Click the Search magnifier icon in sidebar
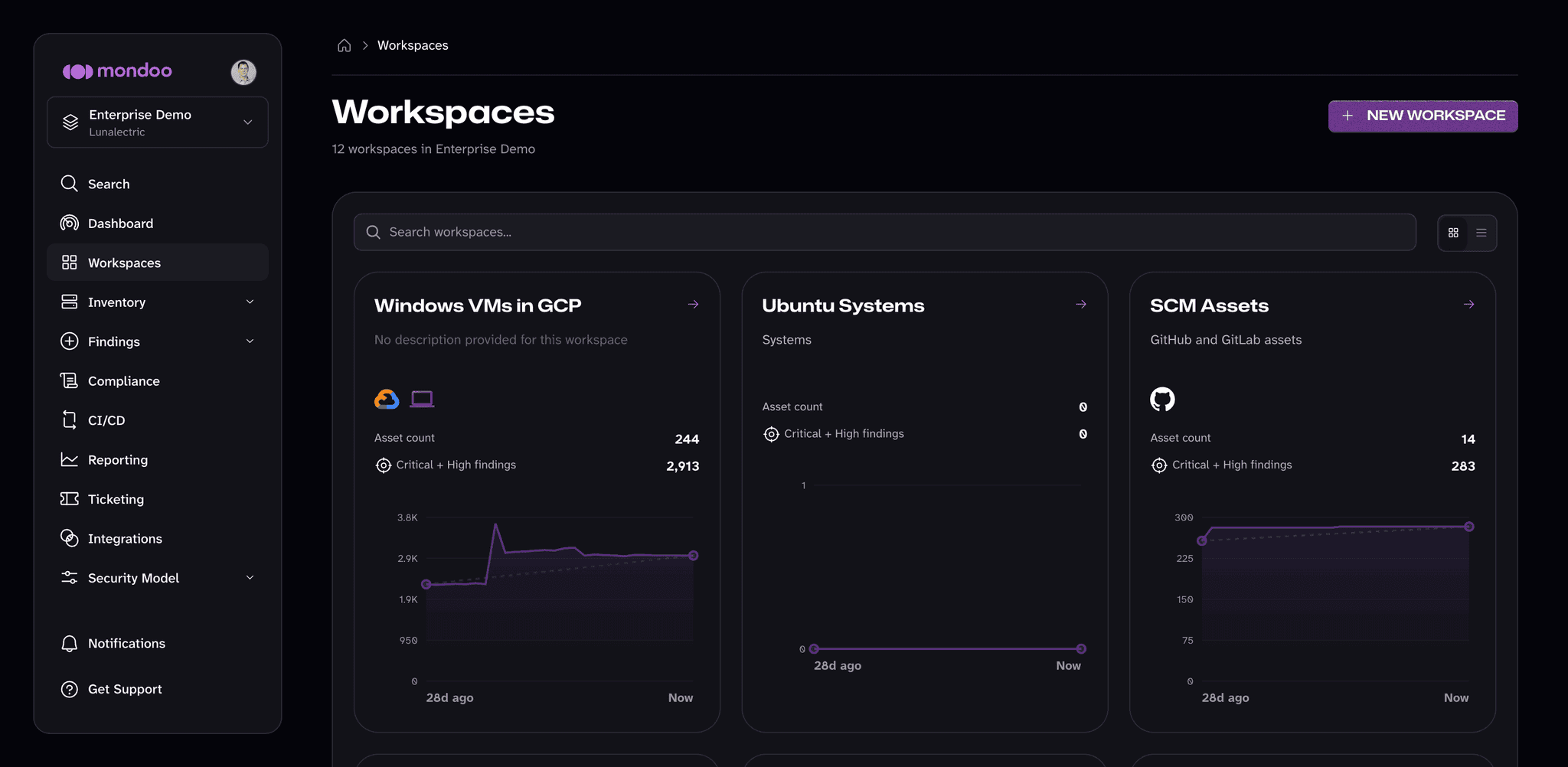Image resolution: width=1568 pixels, height=767 pixels. [x=69, y=184]
